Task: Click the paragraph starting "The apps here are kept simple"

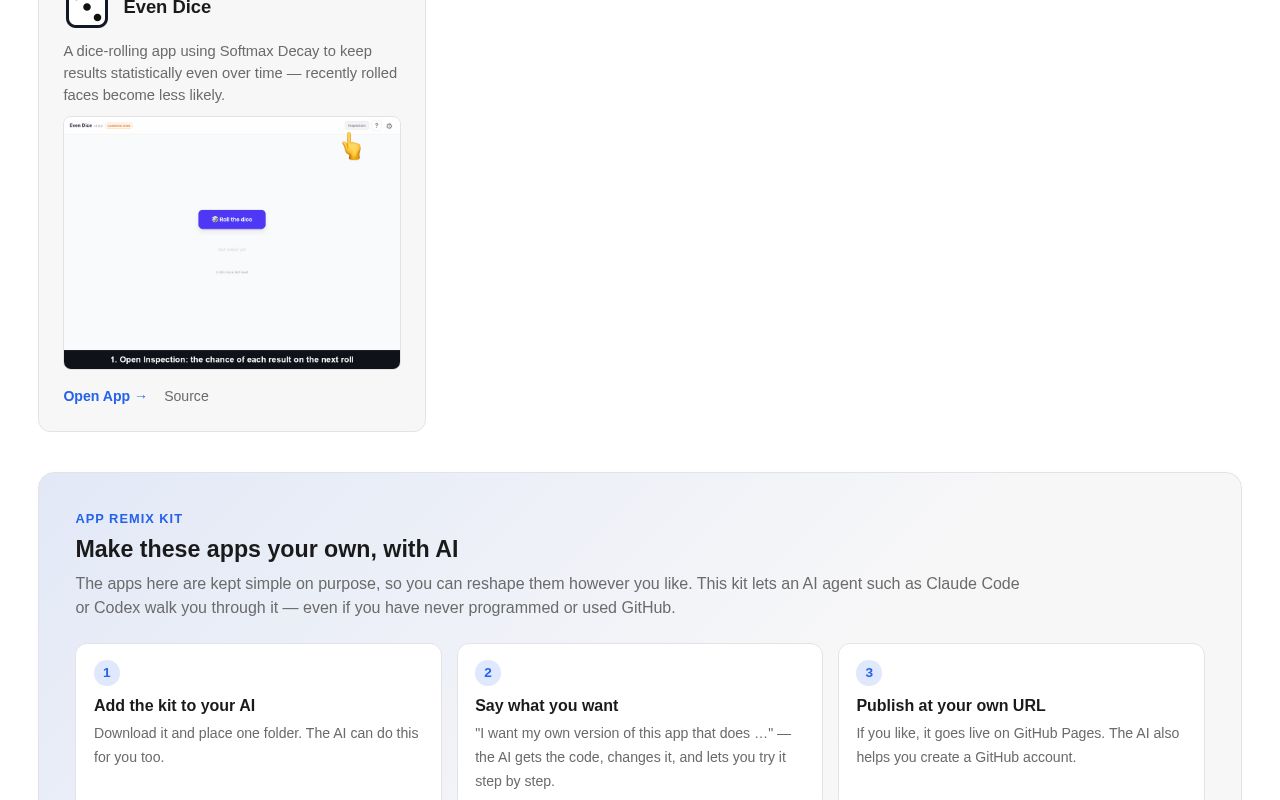Action: pyautogui.click(x=548, y=595)
